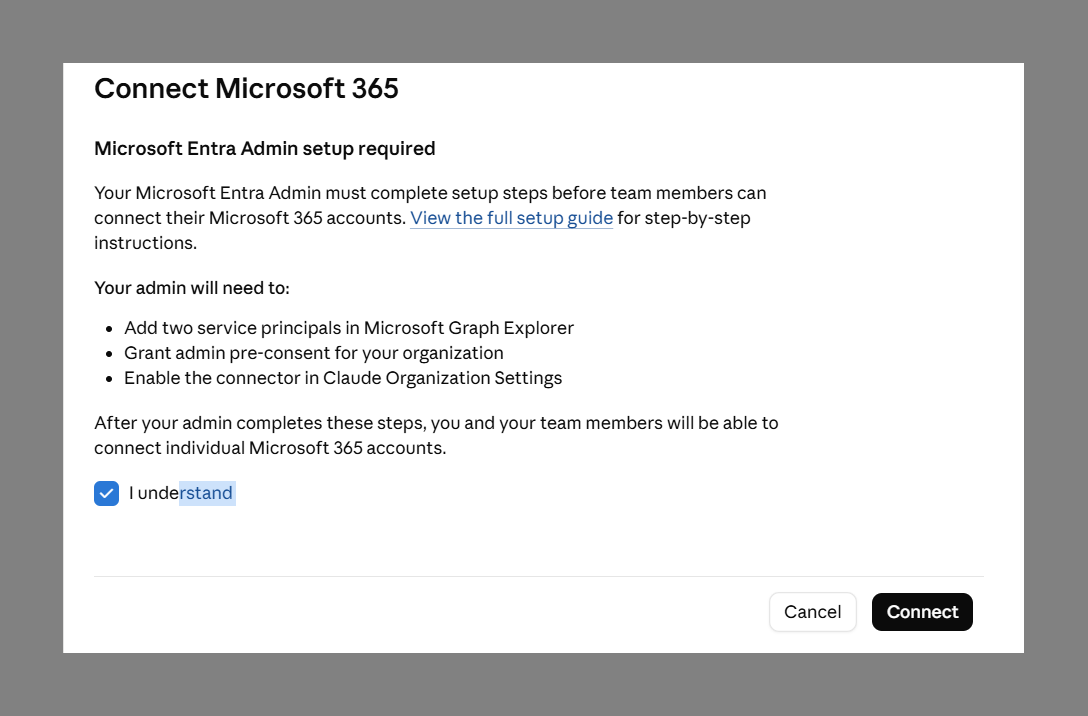Click the "I understand" label text
The width and height of the screenshot is (1088, 716).
click(x=181, y=493)
